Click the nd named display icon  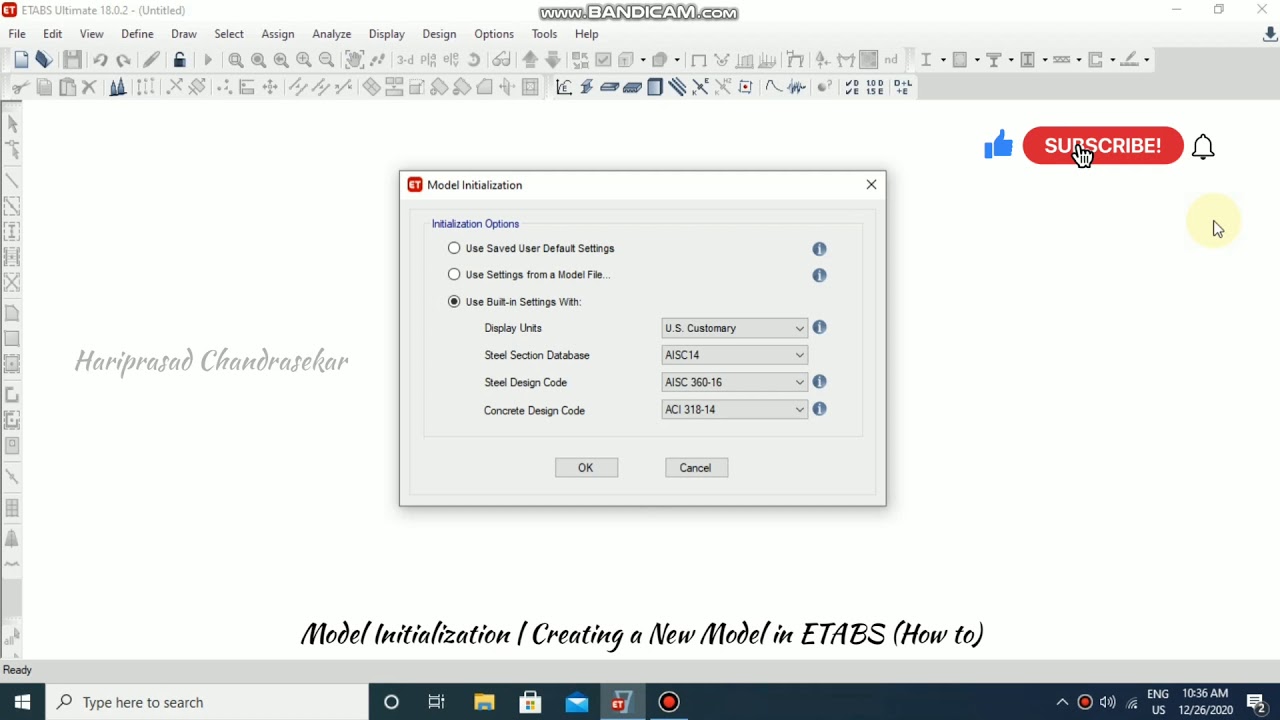click(891, 60)
